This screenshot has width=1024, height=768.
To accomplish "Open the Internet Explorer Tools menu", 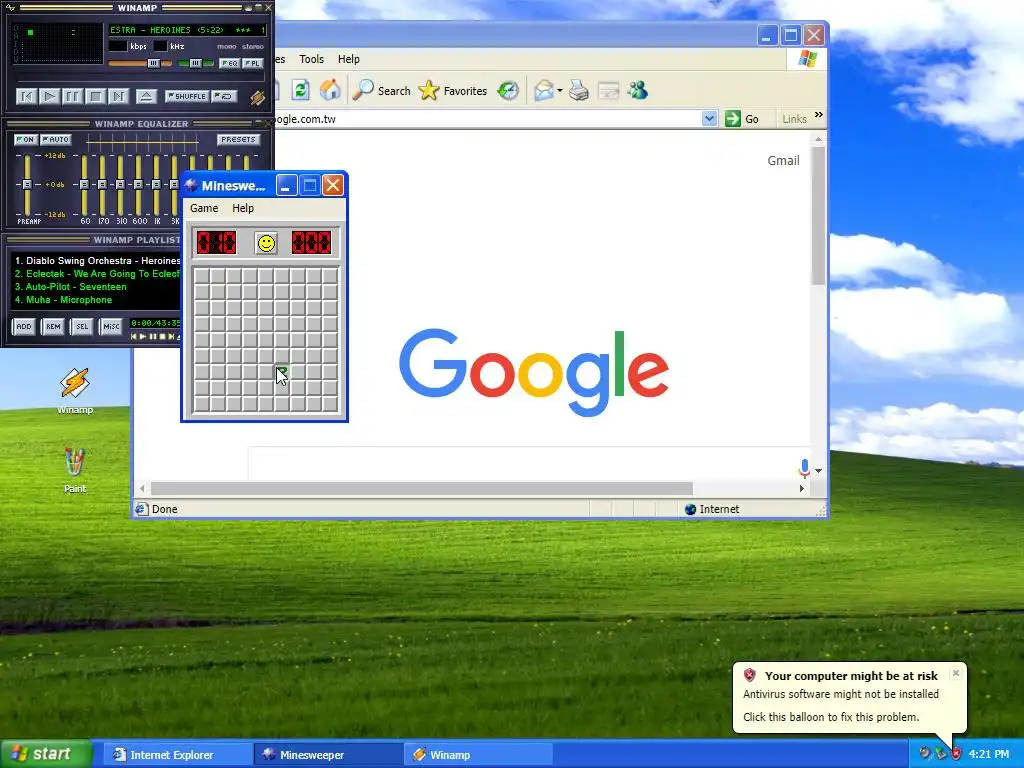I will click(312, 59).
